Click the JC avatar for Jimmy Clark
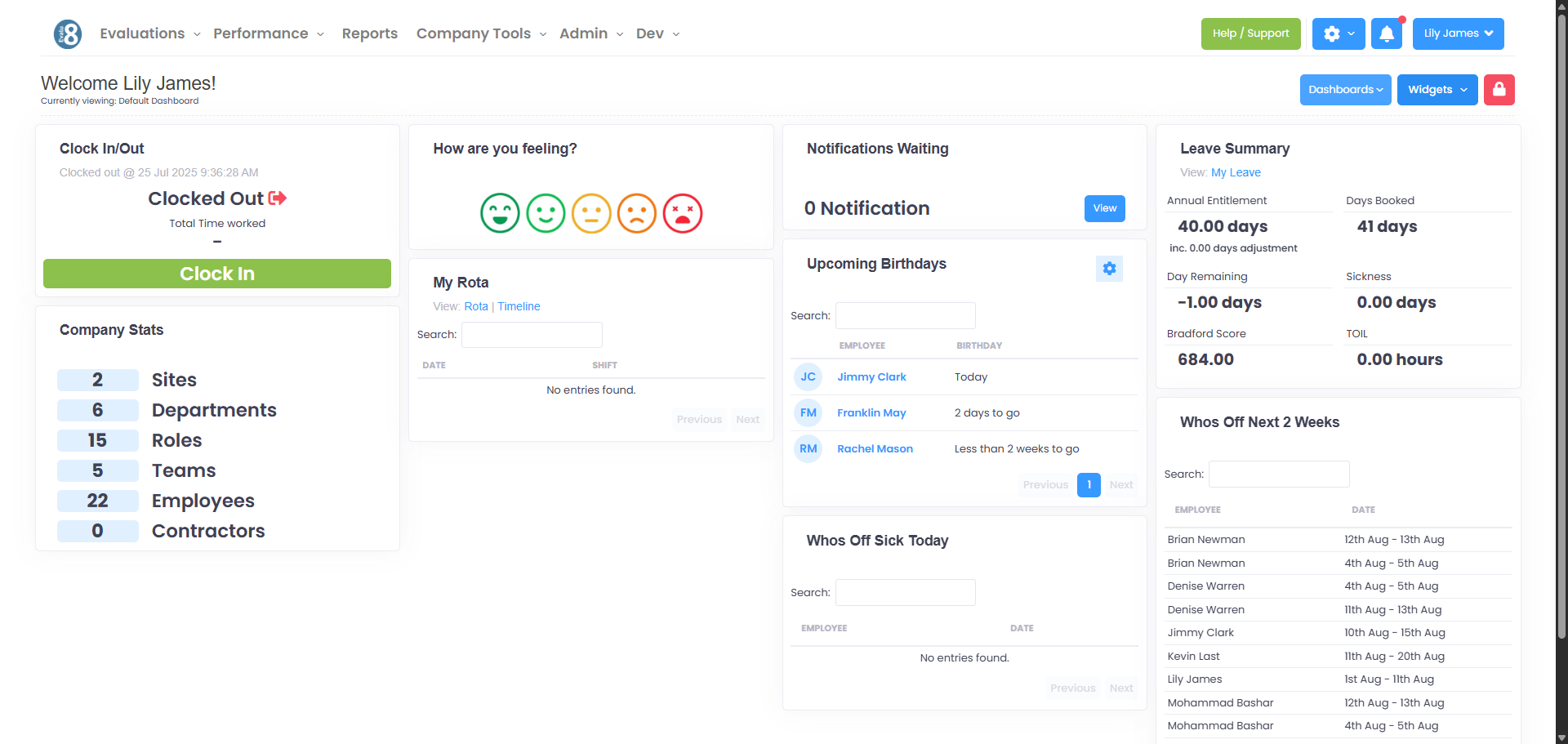The height and width of the screenshot is (744, 1568). [808, 376]
